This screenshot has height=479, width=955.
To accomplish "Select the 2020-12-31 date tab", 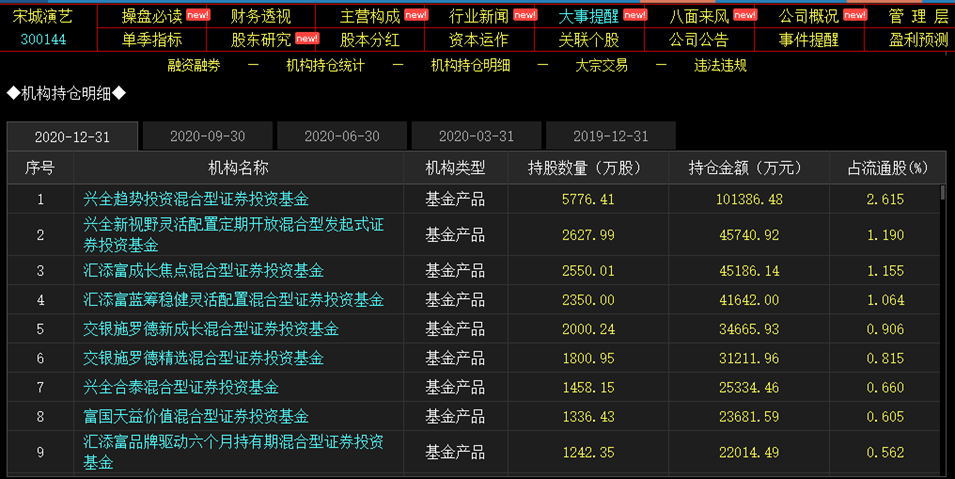I will click(72, 137).
